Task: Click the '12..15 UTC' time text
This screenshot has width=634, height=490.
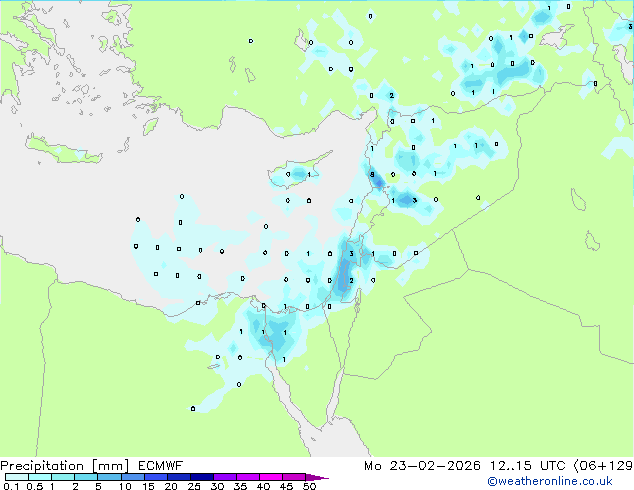Action: [x=528, y=466]
